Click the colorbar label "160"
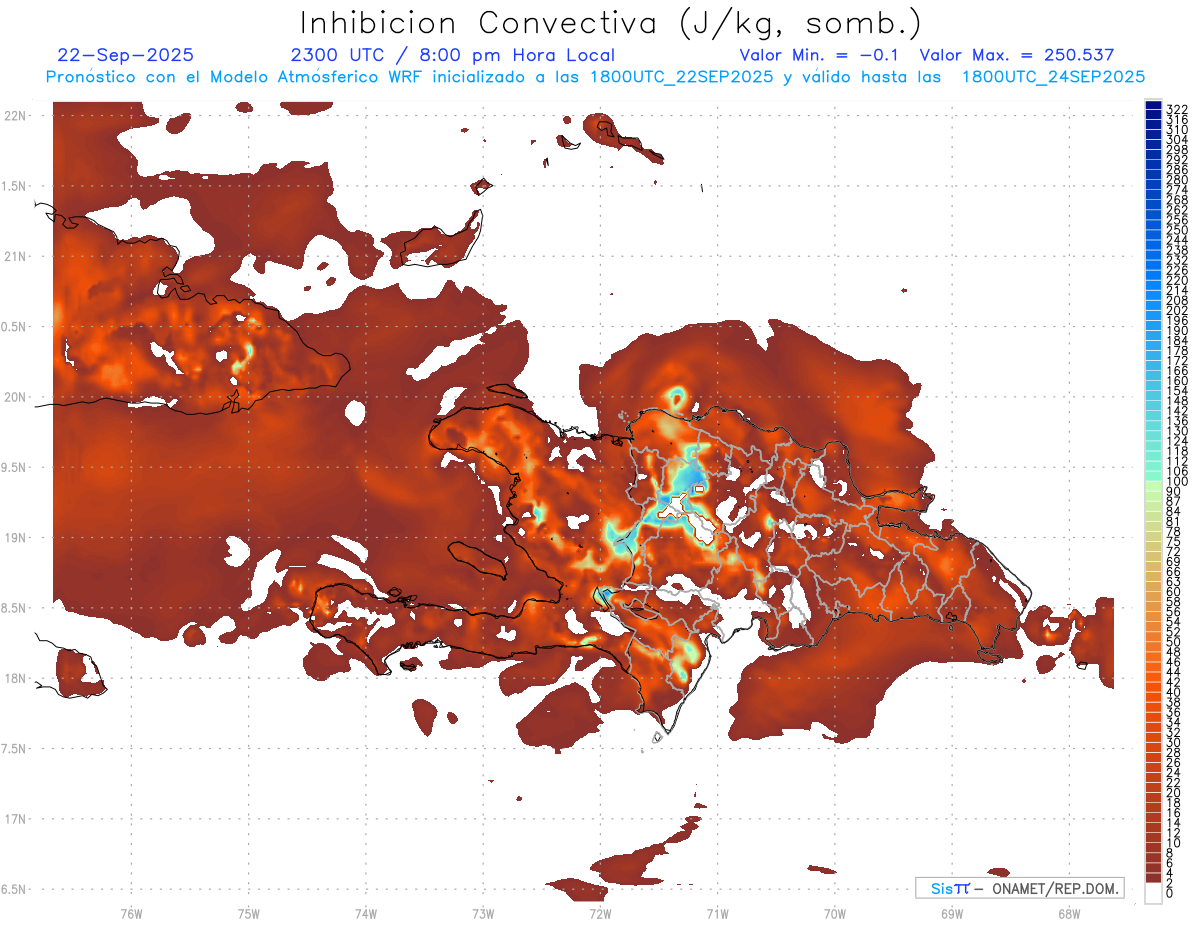The width and height of the screenshot is (1200, 927). point(1177,381)
